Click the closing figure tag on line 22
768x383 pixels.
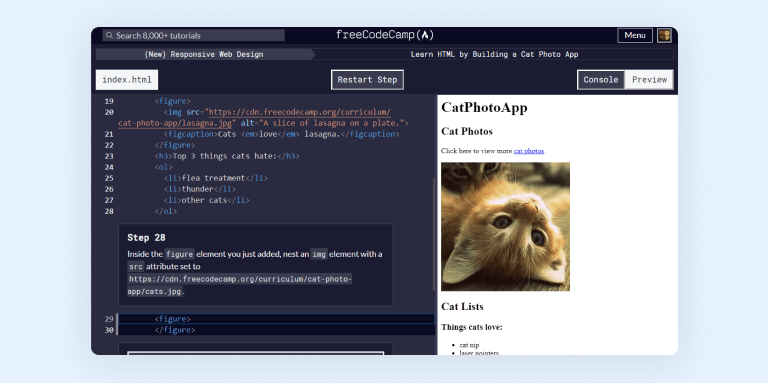click(175, 145)
